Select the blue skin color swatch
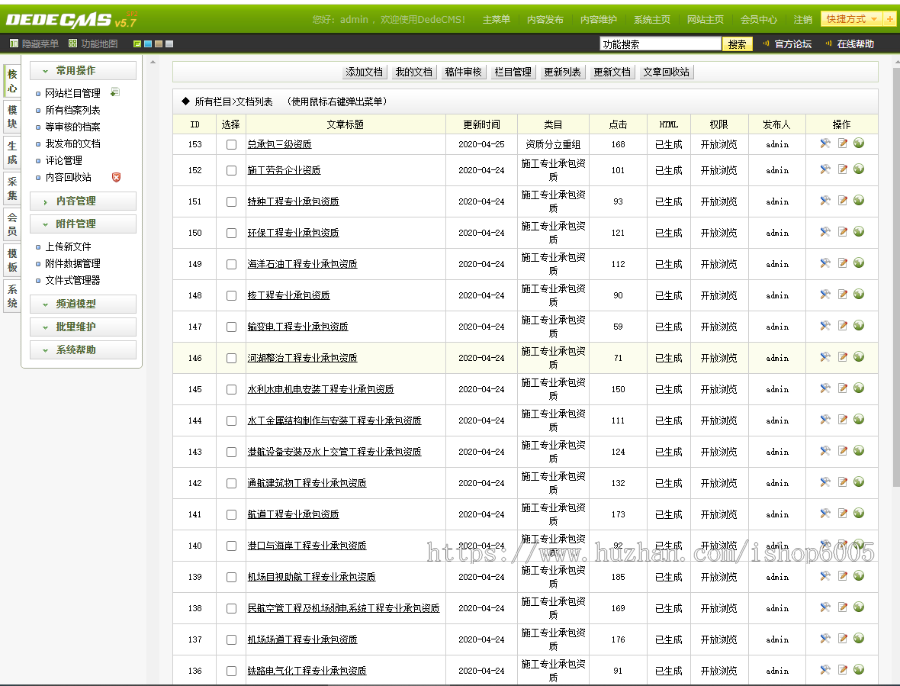The width and height of the screenshot is (900, 686). [148, 44]
